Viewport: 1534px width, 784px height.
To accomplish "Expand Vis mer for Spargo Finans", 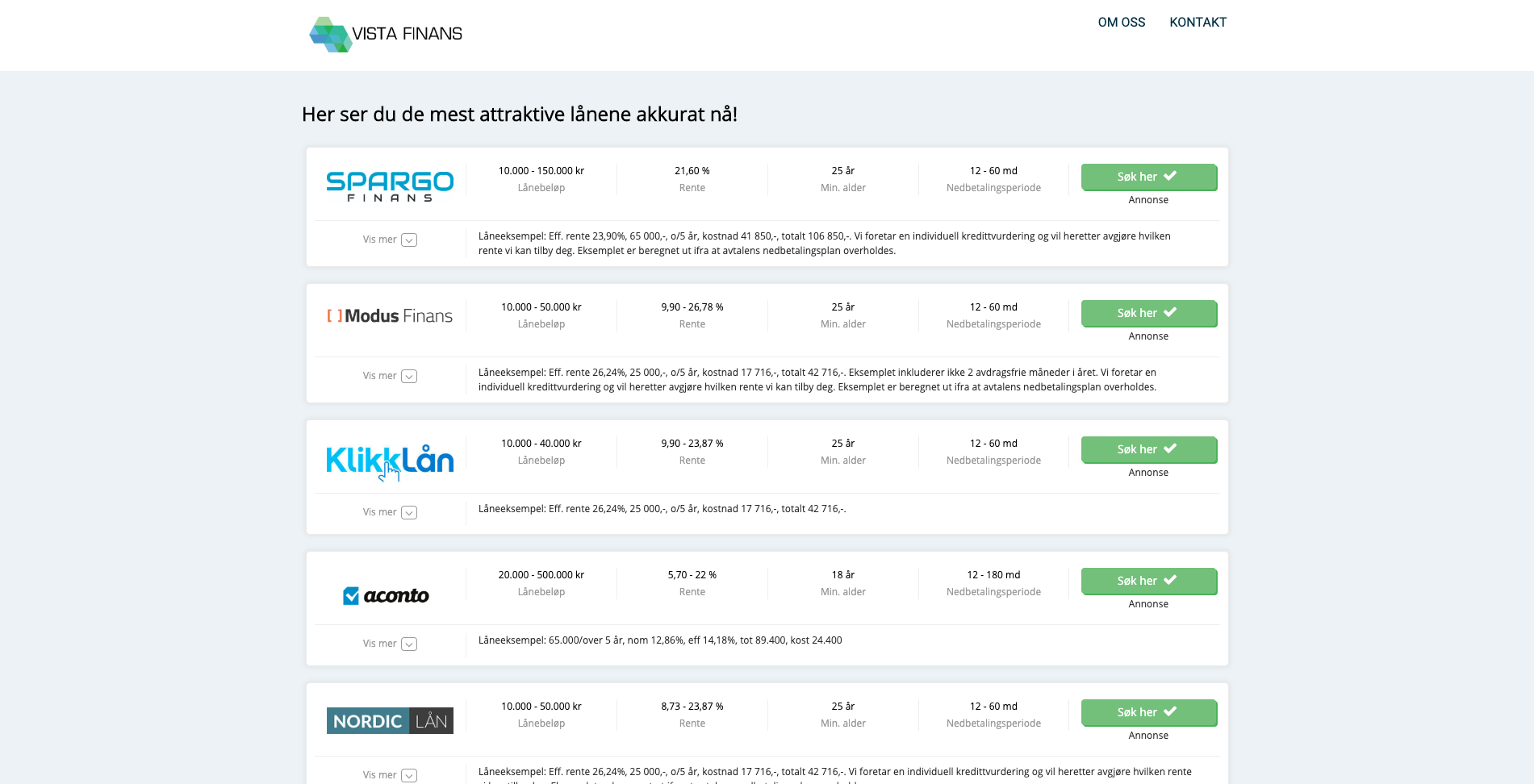I will (390, 240).
